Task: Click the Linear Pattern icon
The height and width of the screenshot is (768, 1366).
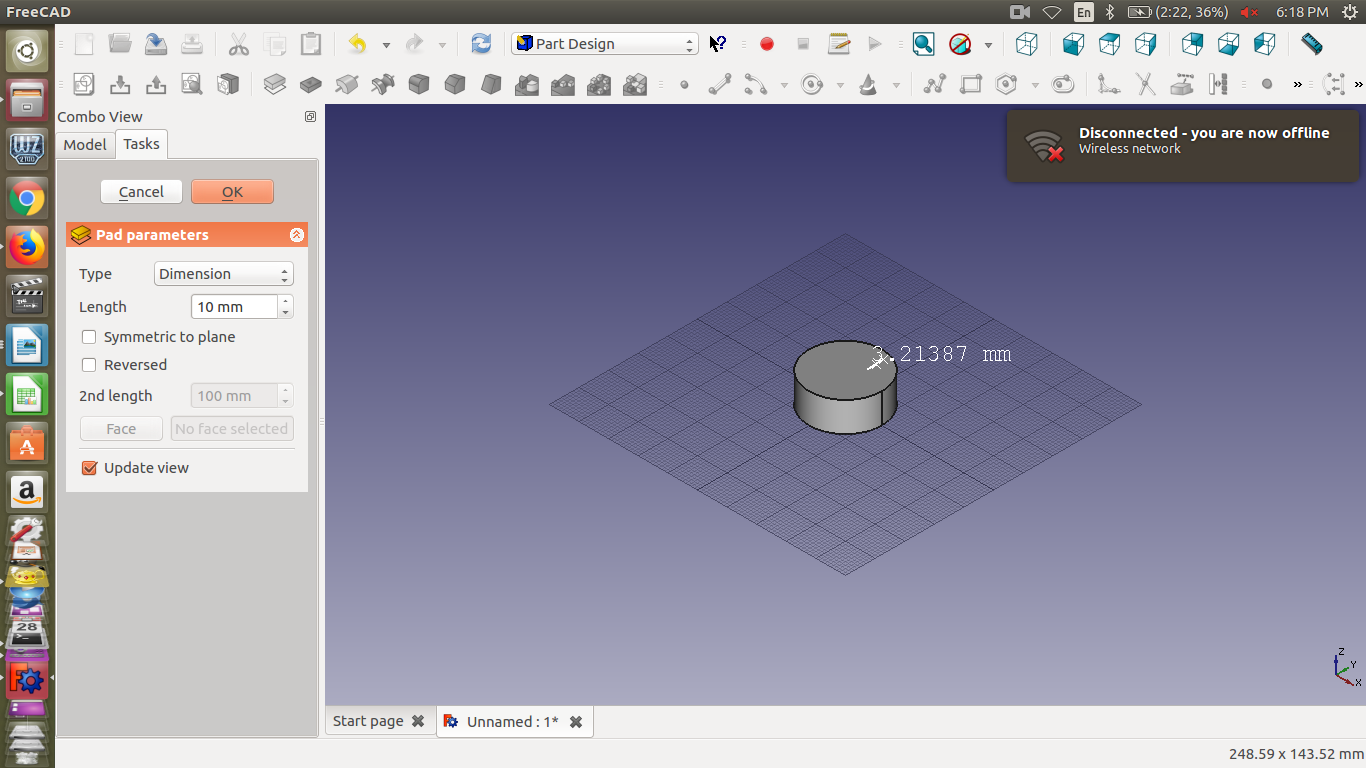Action: point(563,85)
